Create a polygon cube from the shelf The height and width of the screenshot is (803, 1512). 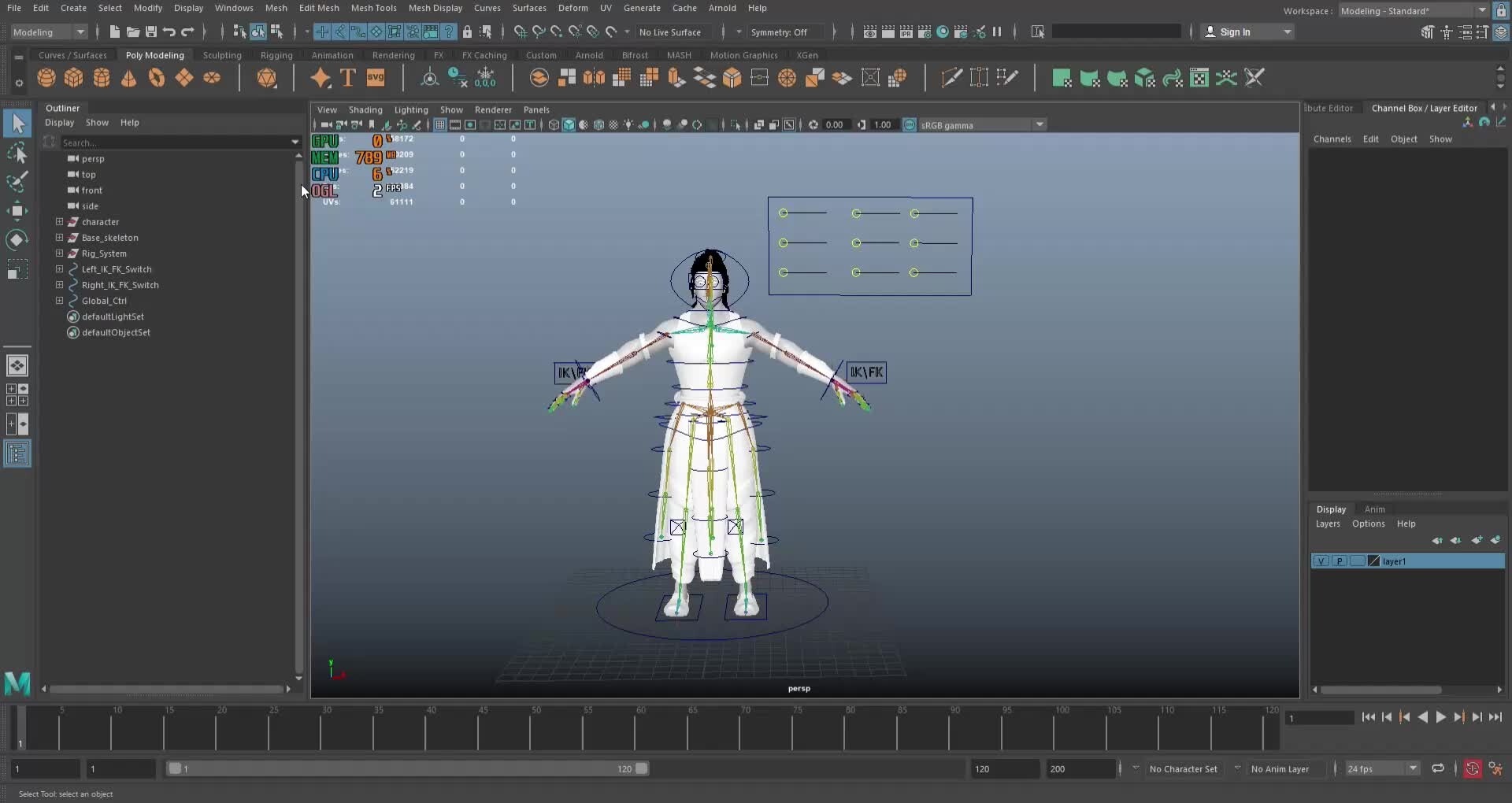tap(73, 77)
